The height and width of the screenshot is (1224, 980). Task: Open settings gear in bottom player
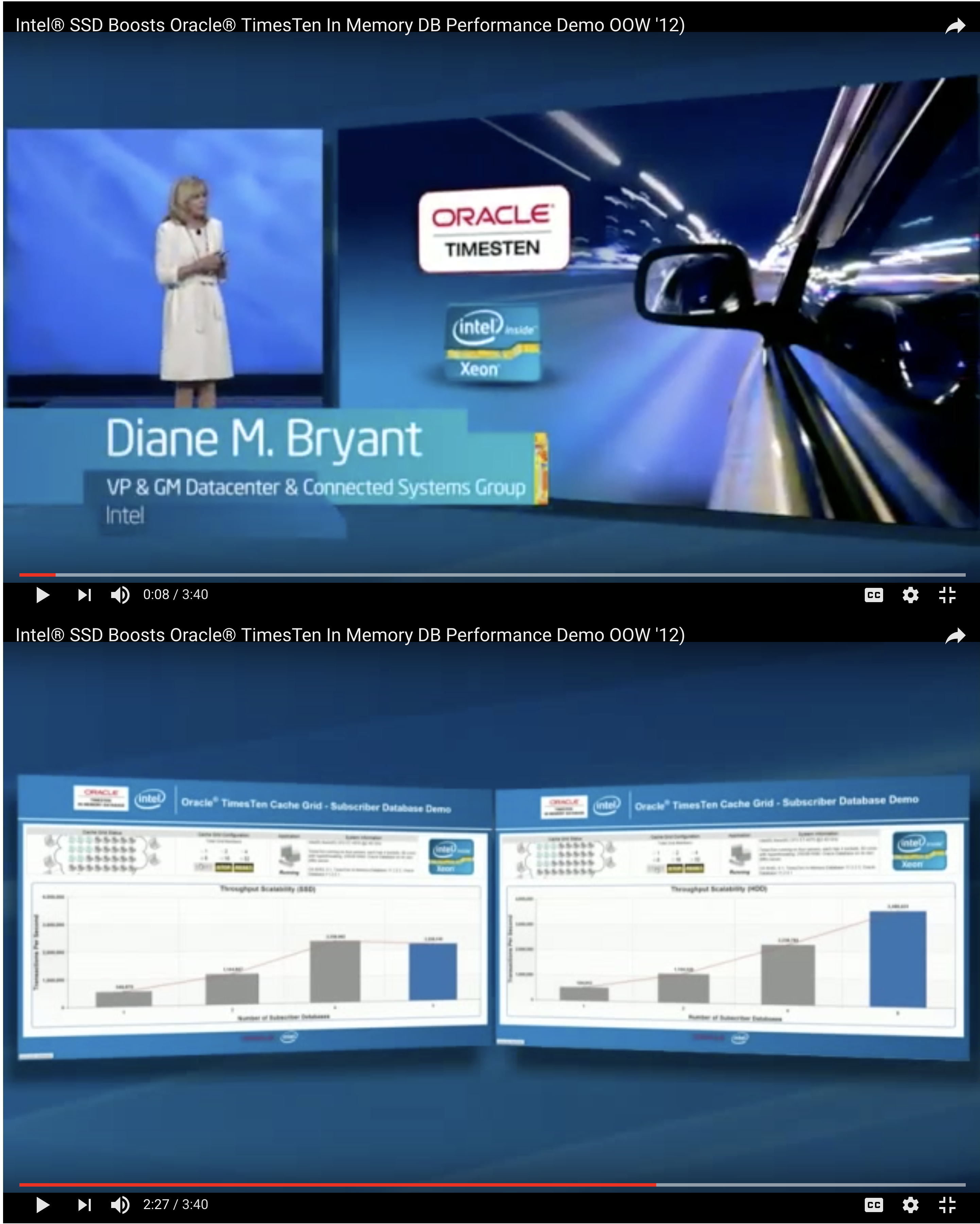(x=911, y=1205)
